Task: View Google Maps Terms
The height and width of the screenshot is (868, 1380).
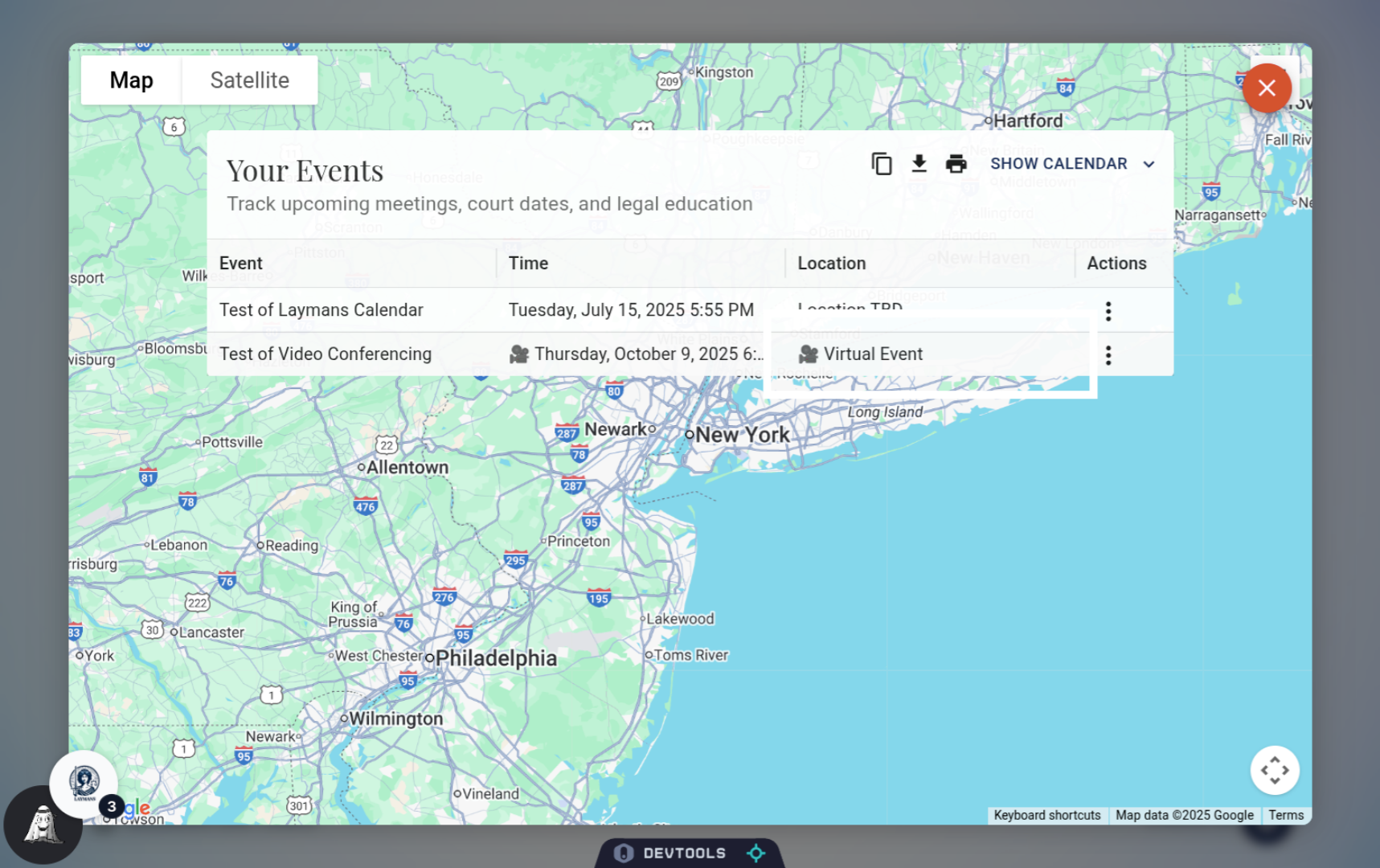Action: pyautogui.click(x=1285, y=814)
